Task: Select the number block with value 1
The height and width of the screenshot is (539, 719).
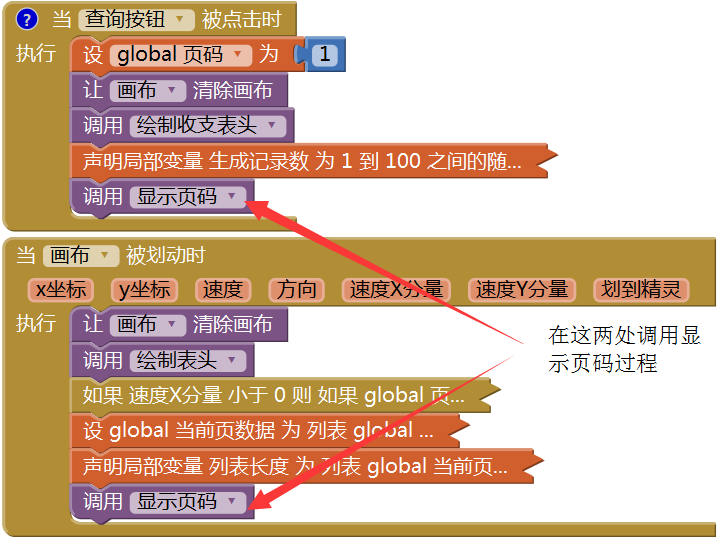Action: coord(325,55)
